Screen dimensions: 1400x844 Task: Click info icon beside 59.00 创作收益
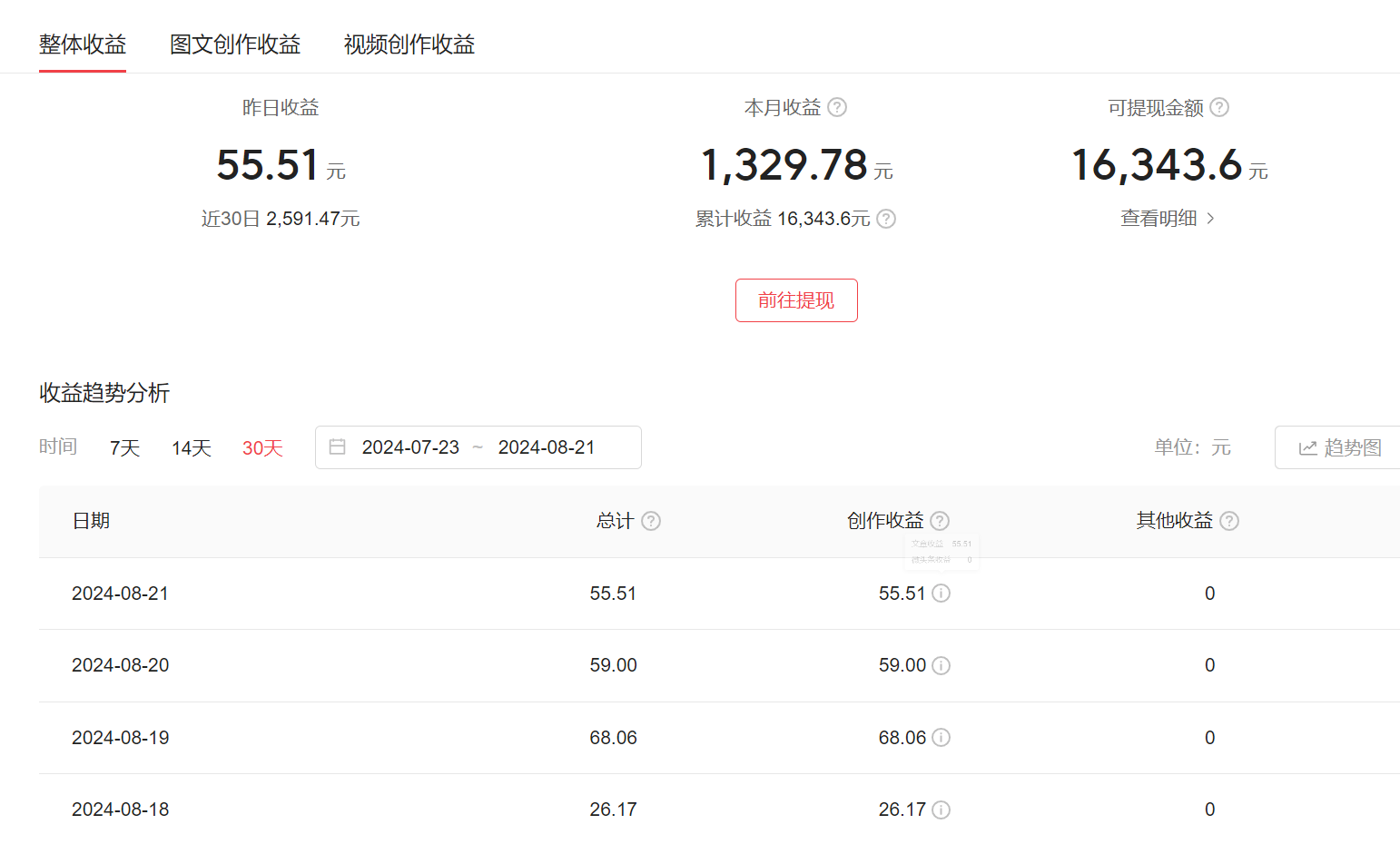(x=942, y=665)
